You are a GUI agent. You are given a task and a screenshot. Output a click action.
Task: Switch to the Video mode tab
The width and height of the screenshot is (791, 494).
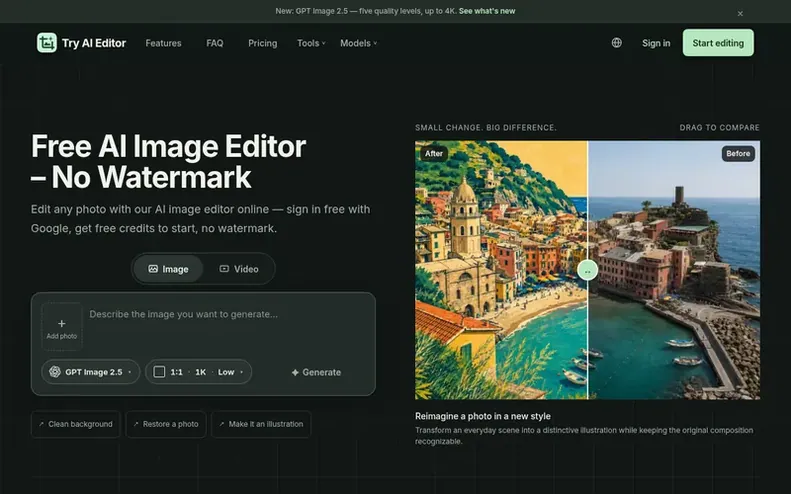point(239,269)
